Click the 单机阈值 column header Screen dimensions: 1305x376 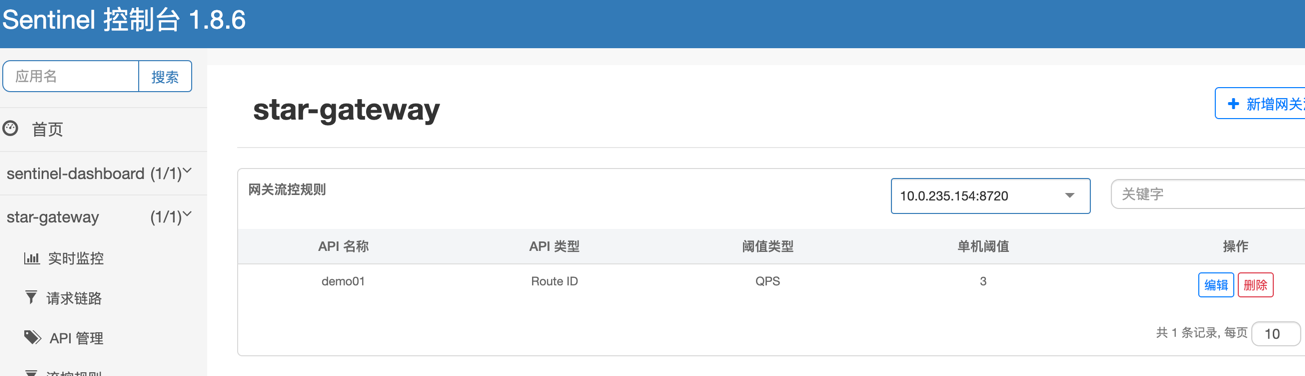983,246
